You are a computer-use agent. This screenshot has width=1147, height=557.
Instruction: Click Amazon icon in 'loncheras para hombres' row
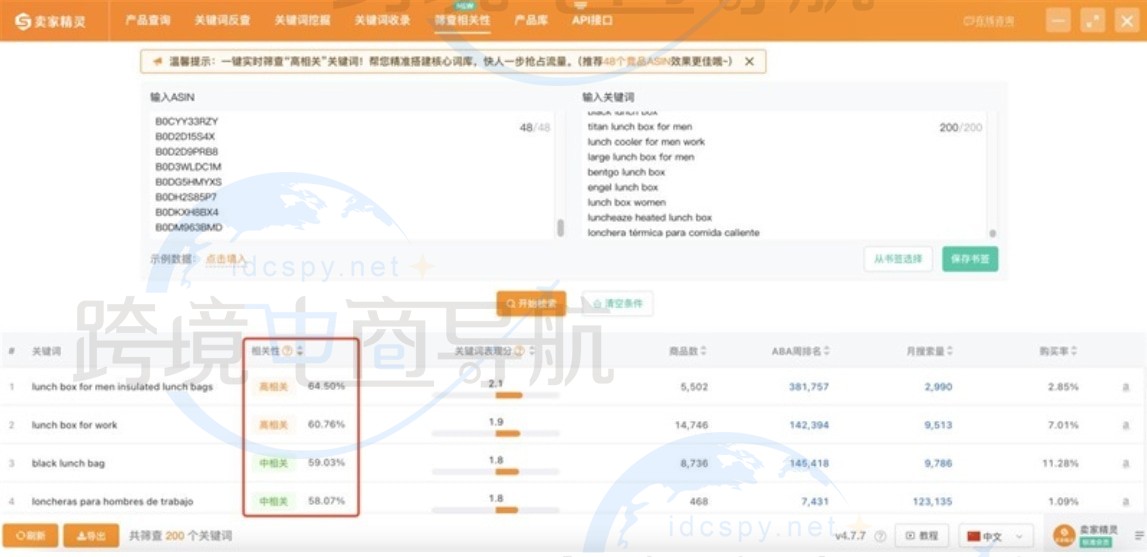1126,502
